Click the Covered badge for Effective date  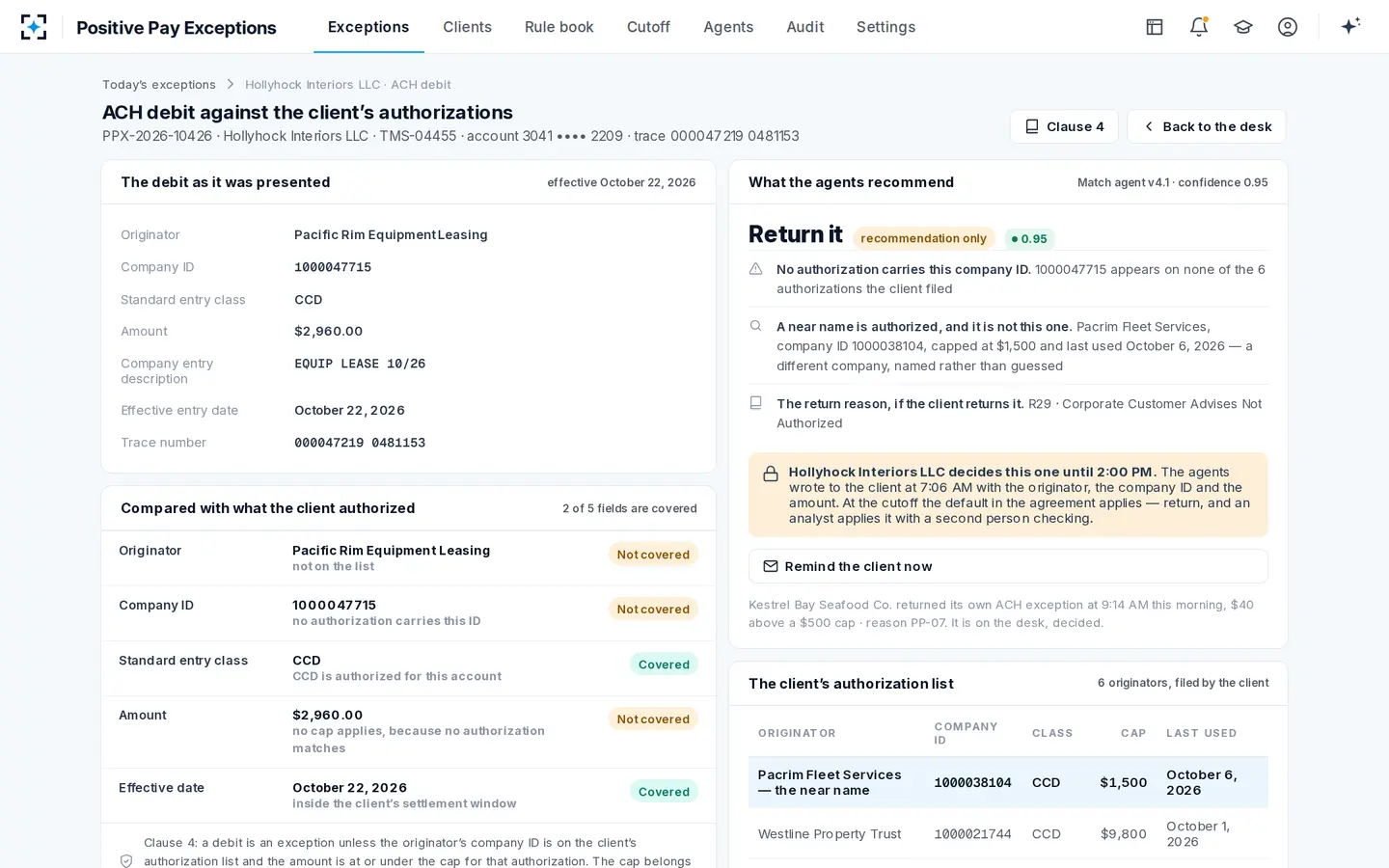[664, 792]
